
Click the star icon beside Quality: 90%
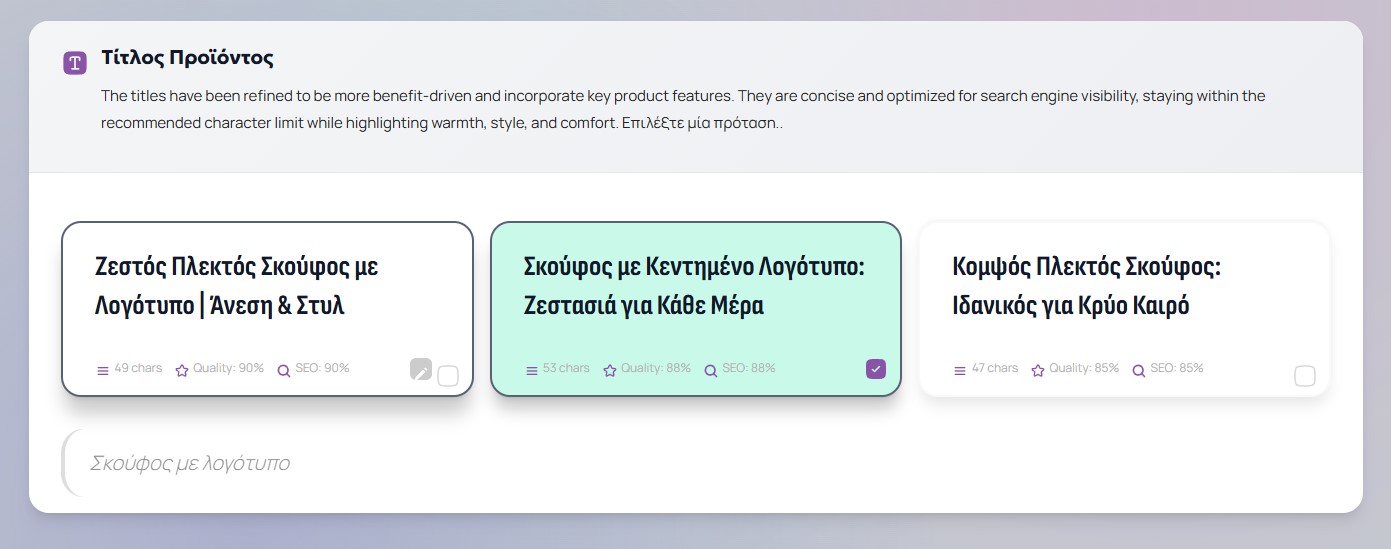(182, 370)
